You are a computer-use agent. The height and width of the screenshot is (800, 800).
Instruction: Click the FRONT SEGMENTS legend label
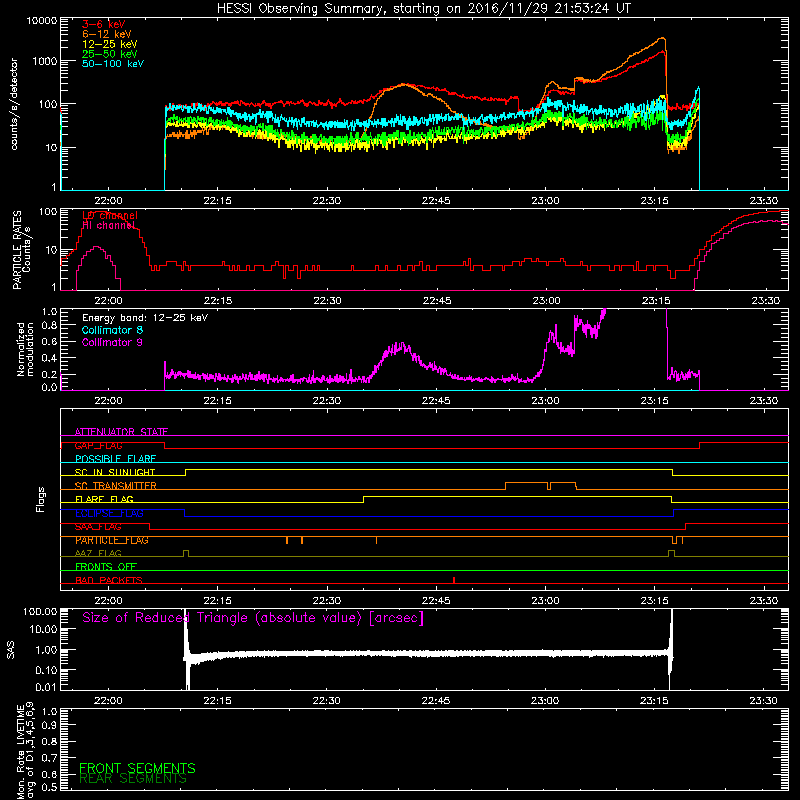pyautogui.click(x=137, y=768)
